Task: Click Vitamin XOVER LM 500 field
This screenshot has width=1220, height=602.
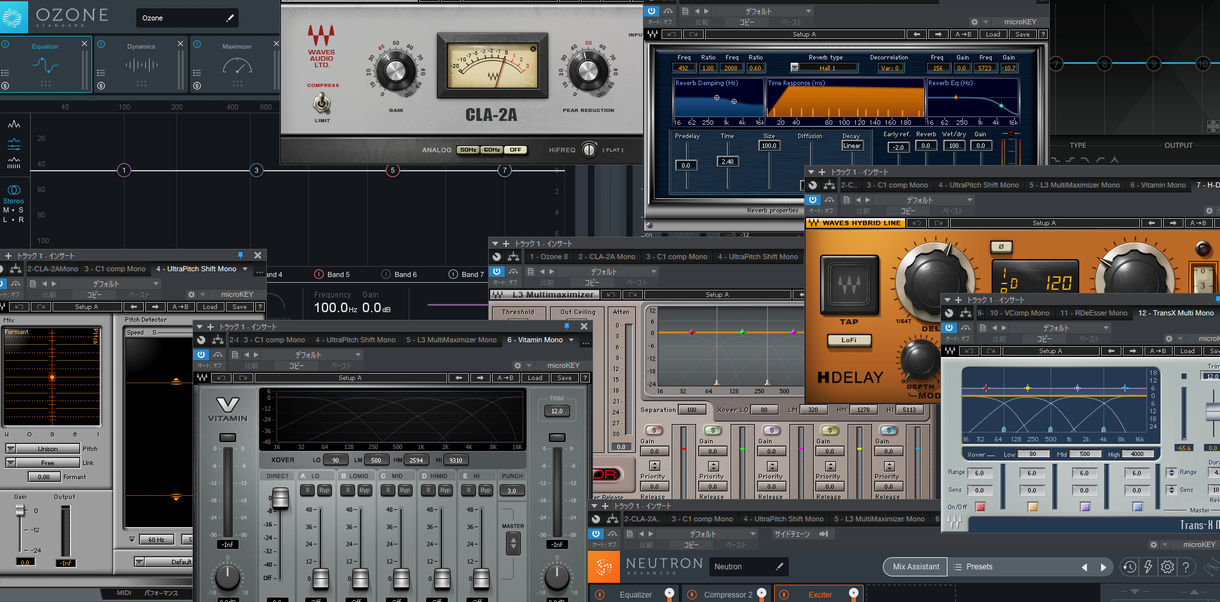Action: click(376, 460)
